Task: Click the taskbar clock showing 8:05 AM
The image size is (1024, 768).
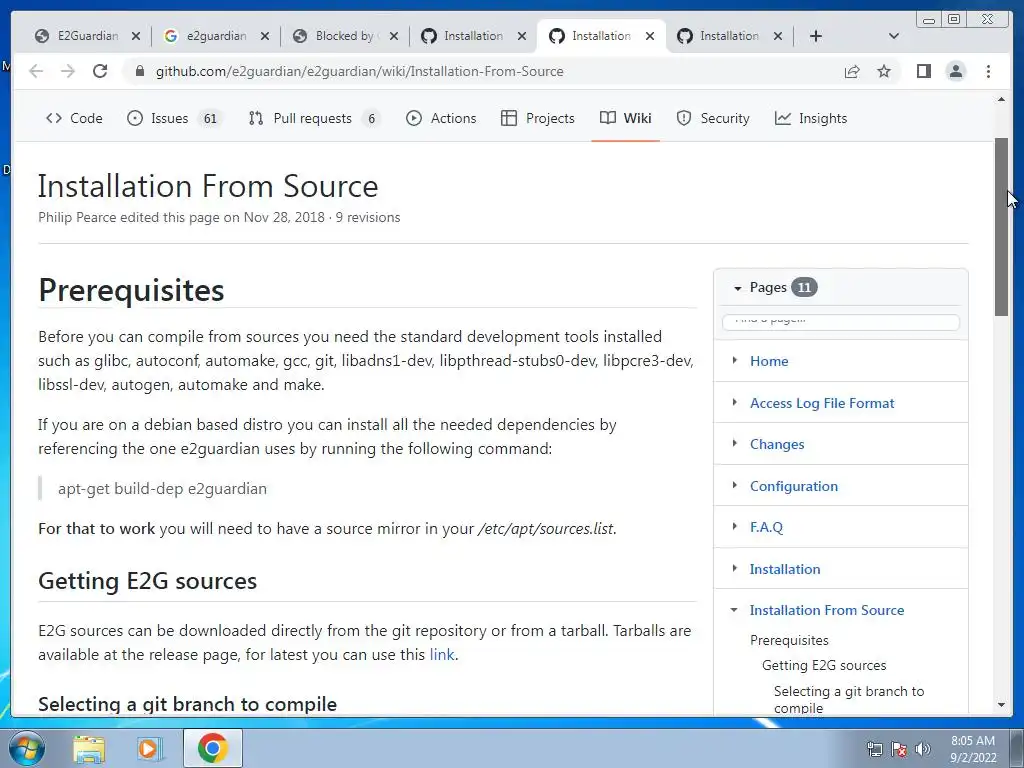Action: (972, 749)
